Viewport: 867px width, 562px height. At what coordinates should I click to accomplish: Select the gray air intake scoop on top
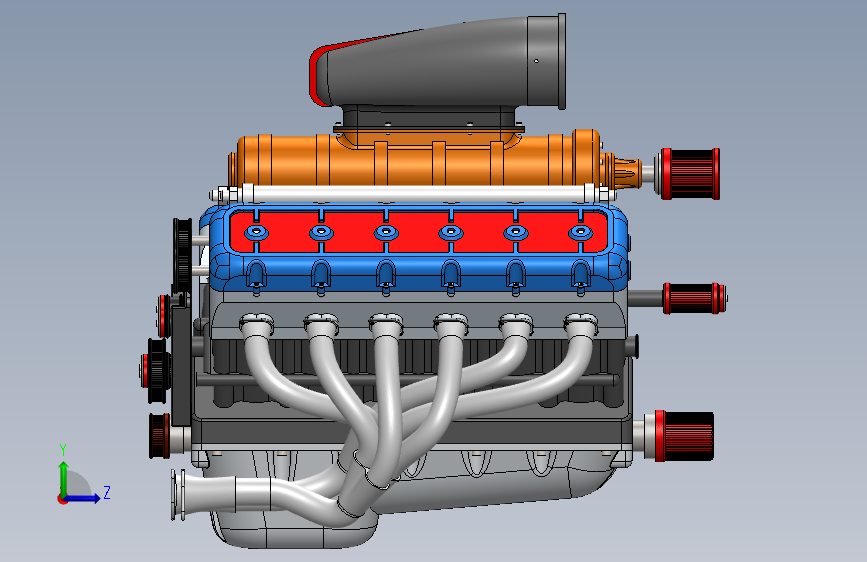click(x=438, y=63)
